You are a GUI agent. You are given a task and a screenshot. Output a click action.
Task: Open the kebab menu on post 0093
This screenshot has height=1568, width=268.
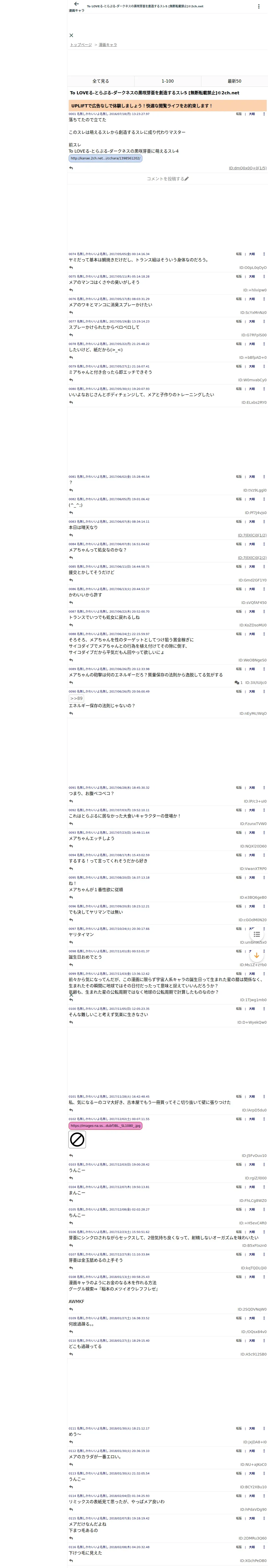[264, 833]
